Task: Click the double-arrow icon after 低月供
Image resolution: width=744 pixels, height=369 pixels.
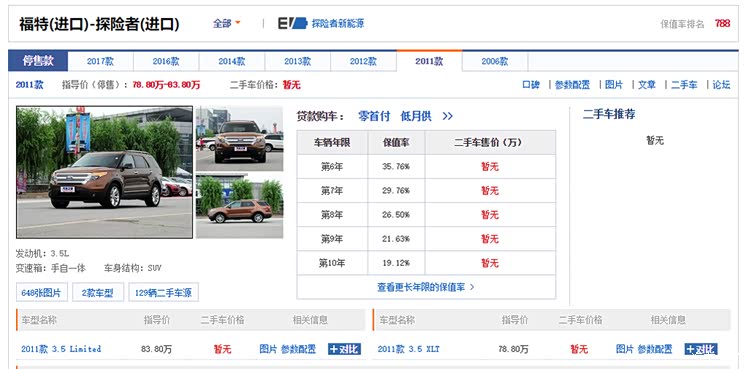Action: click(447, 116)
